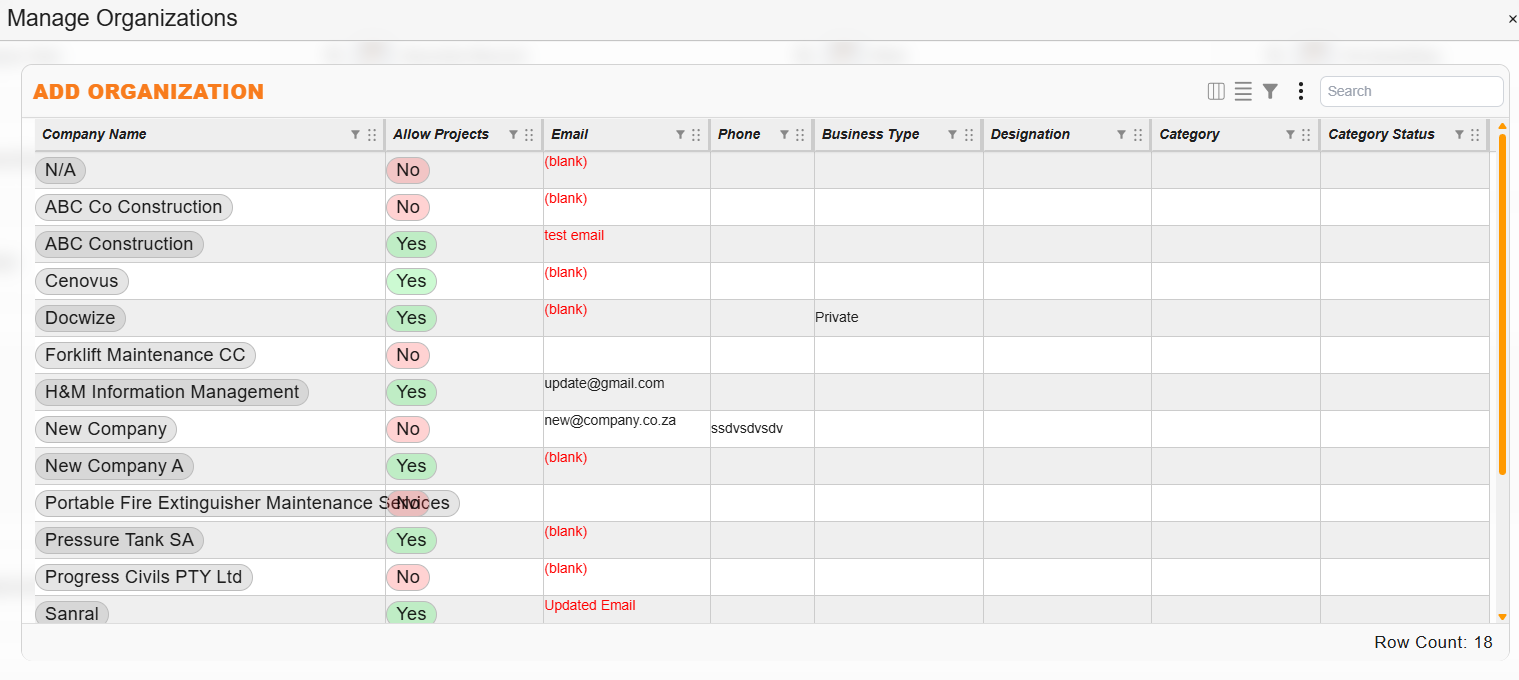Toggle Allow Projects to No for Cenovus
Viewport: 1519px width, 680px height.
[x=411, y=281]
